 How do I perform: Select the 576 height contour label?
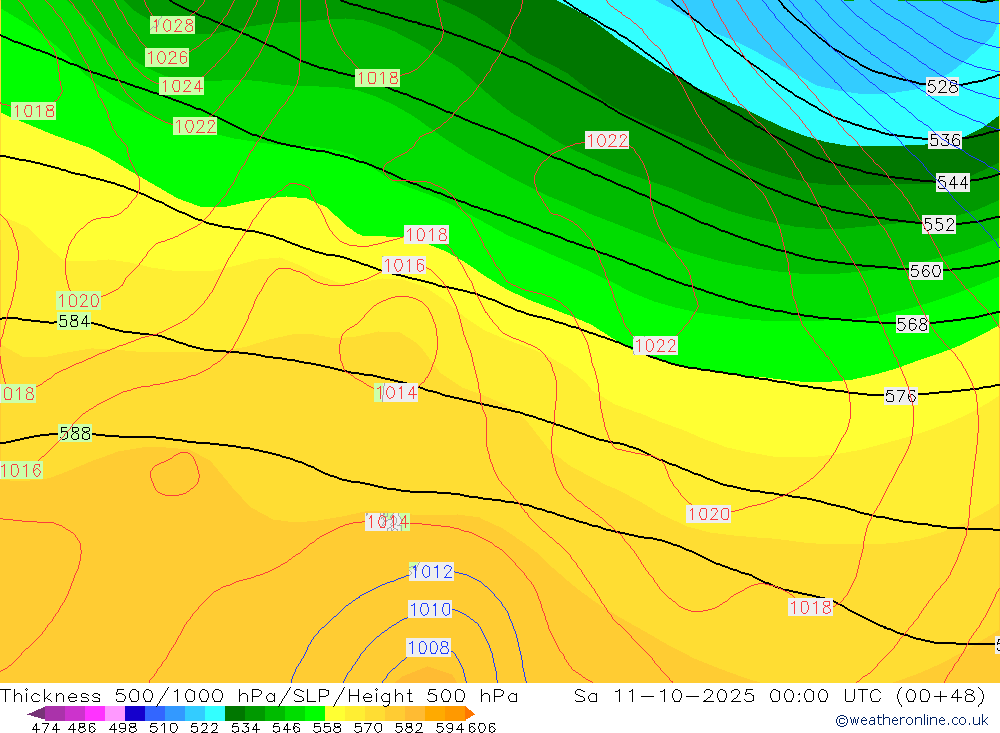(901, 396)
